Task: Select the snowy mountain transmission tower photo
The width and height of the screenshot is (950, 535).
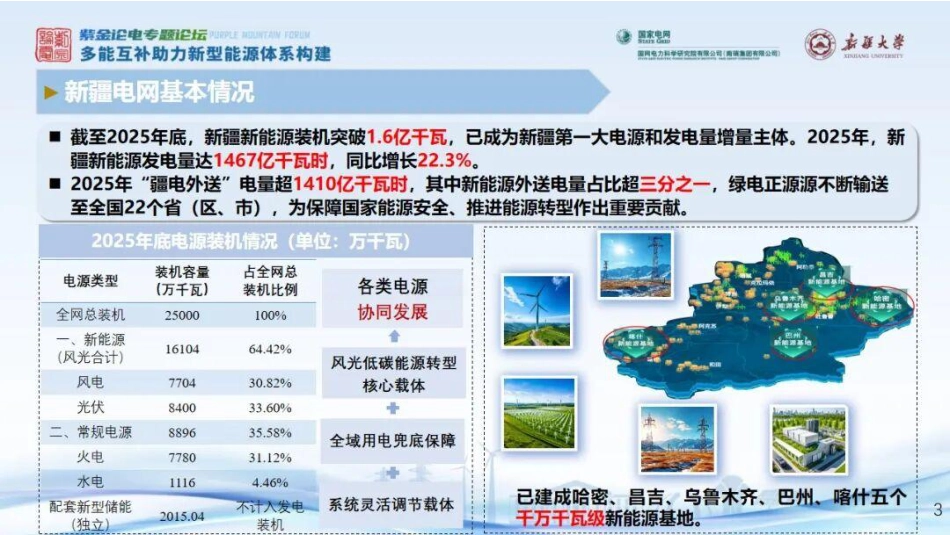Action: pyautogui.click(x=636, y=265)
